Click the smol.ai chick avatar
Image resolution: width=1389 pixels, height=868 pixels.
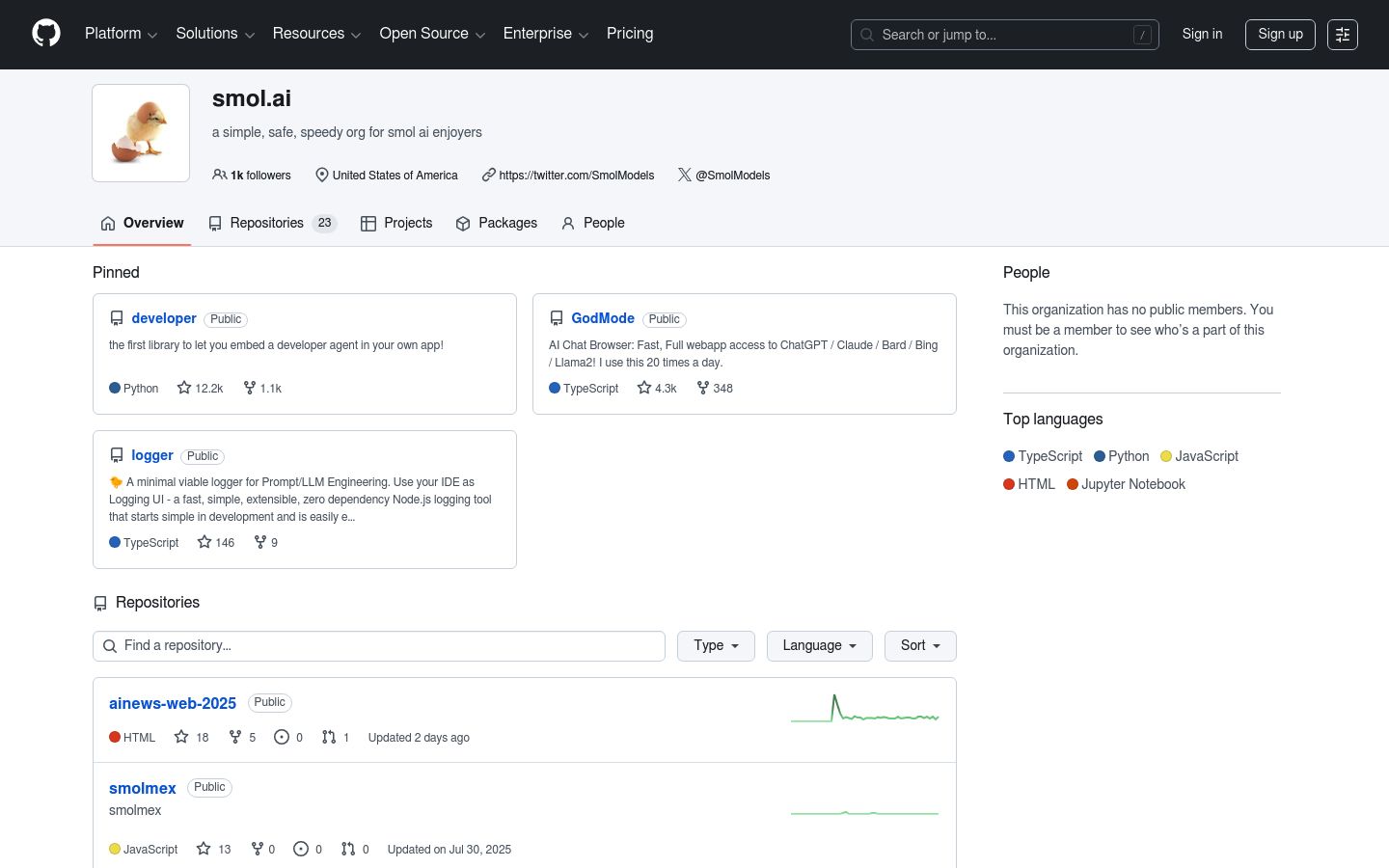pos(141,133)
